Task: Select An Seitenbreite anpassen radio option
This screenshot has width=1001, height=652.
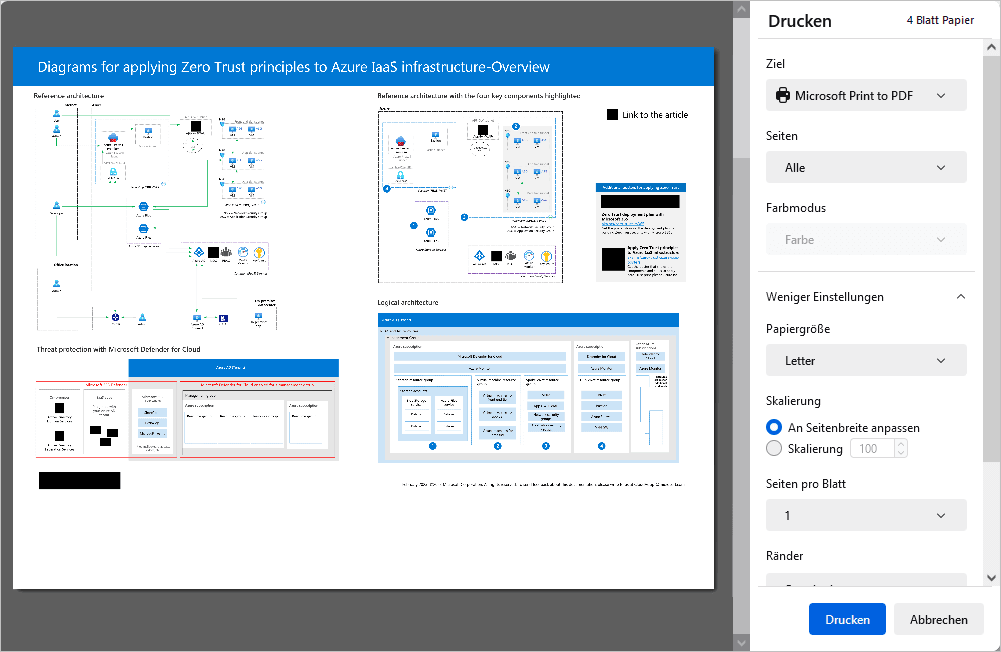Action: [x=774, y=427]
